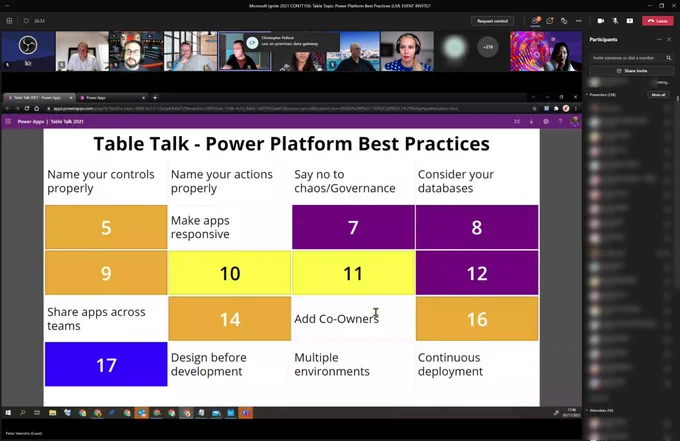Open the Teams meeting grid view icon
This screenshot has width=680, height=441.
coord(9,21)
